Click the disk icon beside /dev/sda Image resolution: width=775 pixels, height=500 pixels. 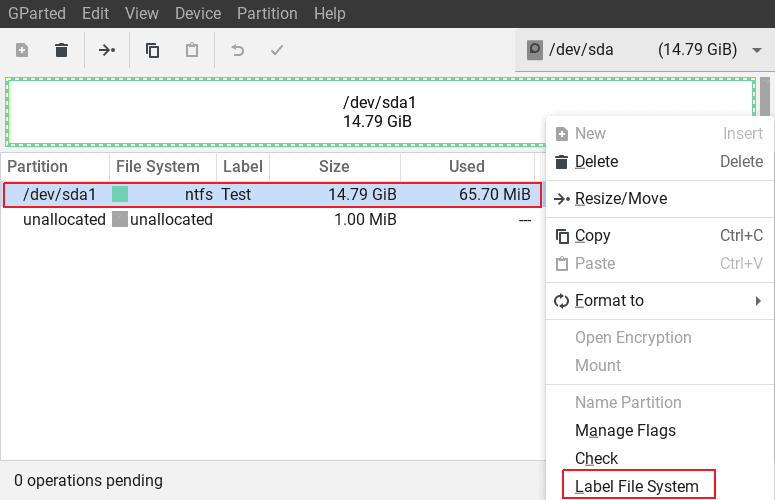[535, 50]
